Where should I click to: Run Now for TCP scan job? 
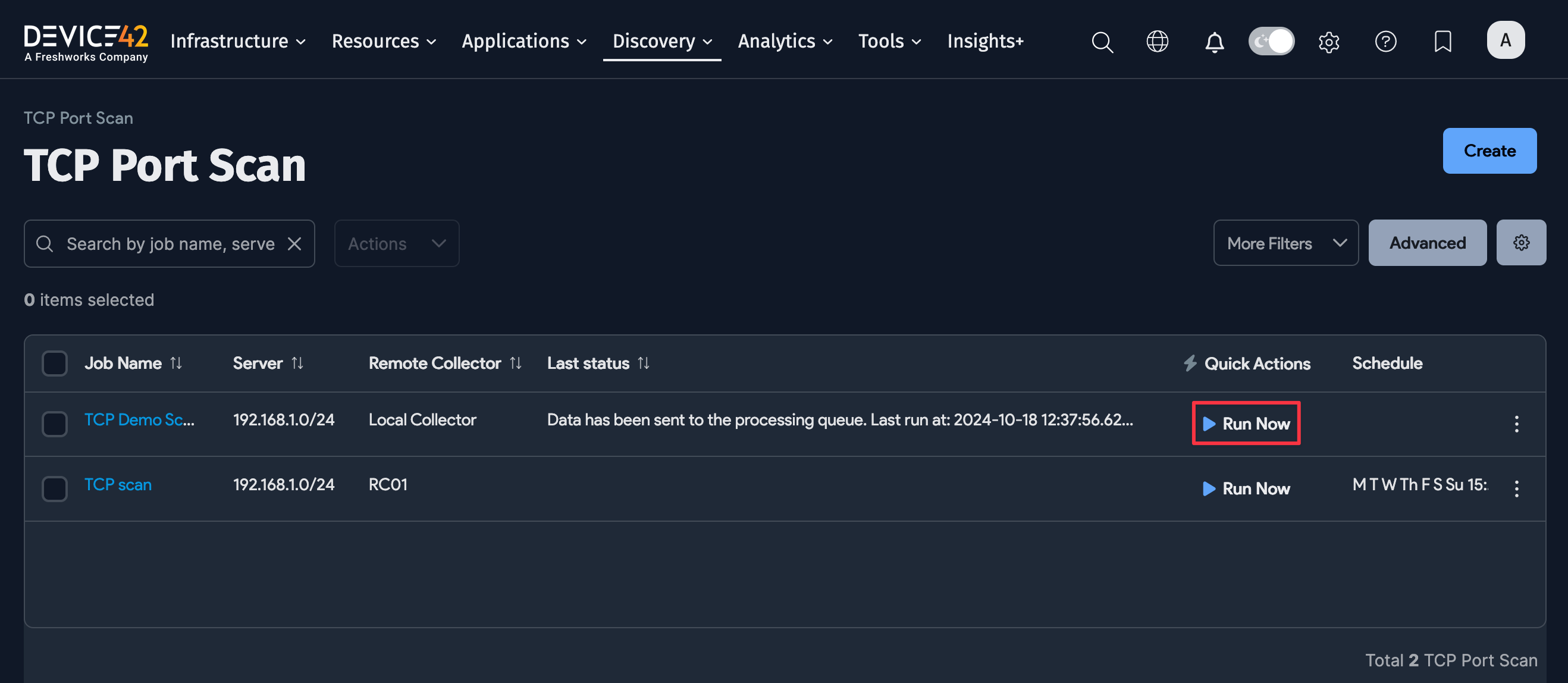tap(1246, 488)
